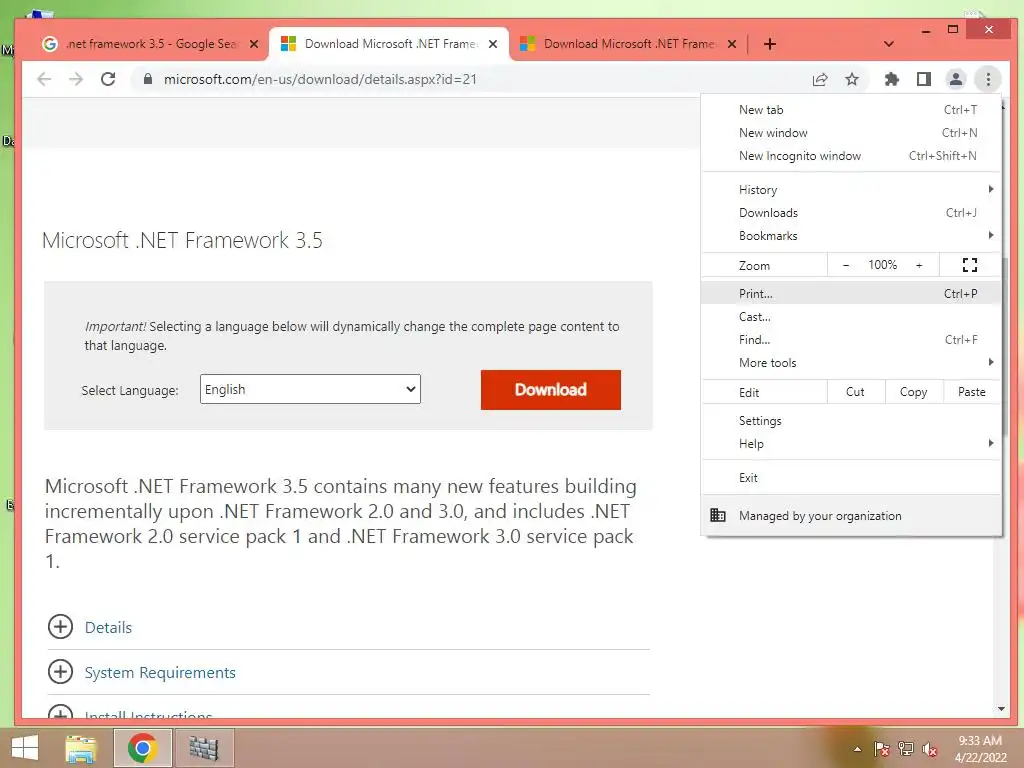The width and height of the screenshot is (1024, 768).
Task: Increase zoom with the plus button
Action: (x=919, y=265)
